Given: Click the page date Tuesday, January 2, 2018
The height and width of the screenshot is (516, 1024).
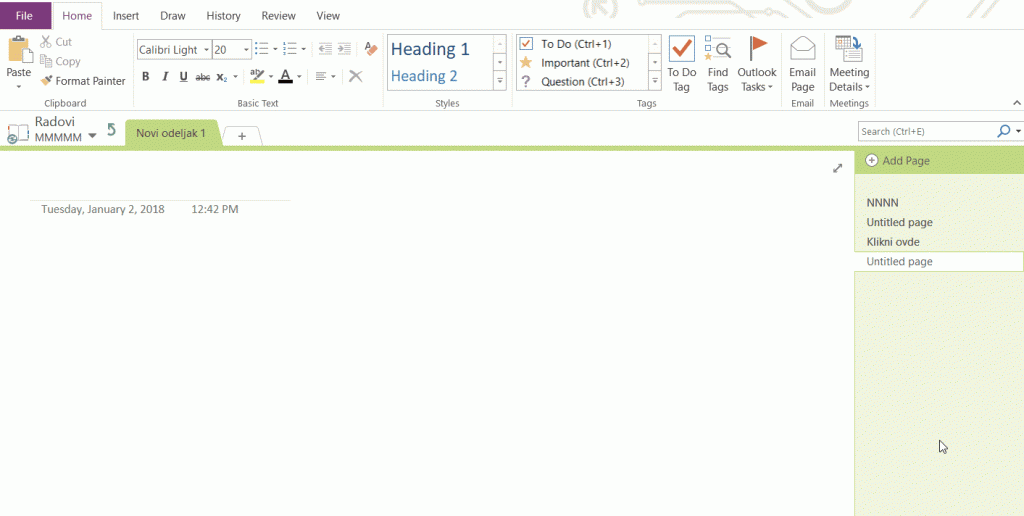Looking at the screenshot, I should 103,210.
